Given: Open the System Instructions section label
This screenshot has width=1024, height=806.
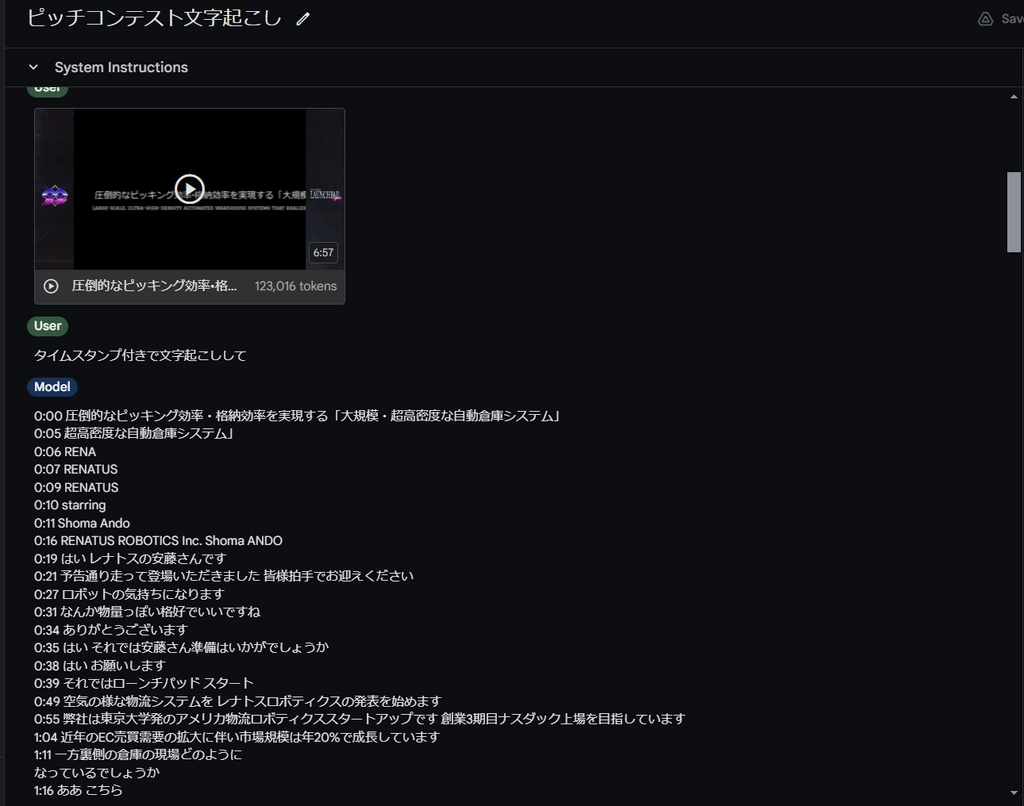Looking at the screenshot, I should 121,67.
